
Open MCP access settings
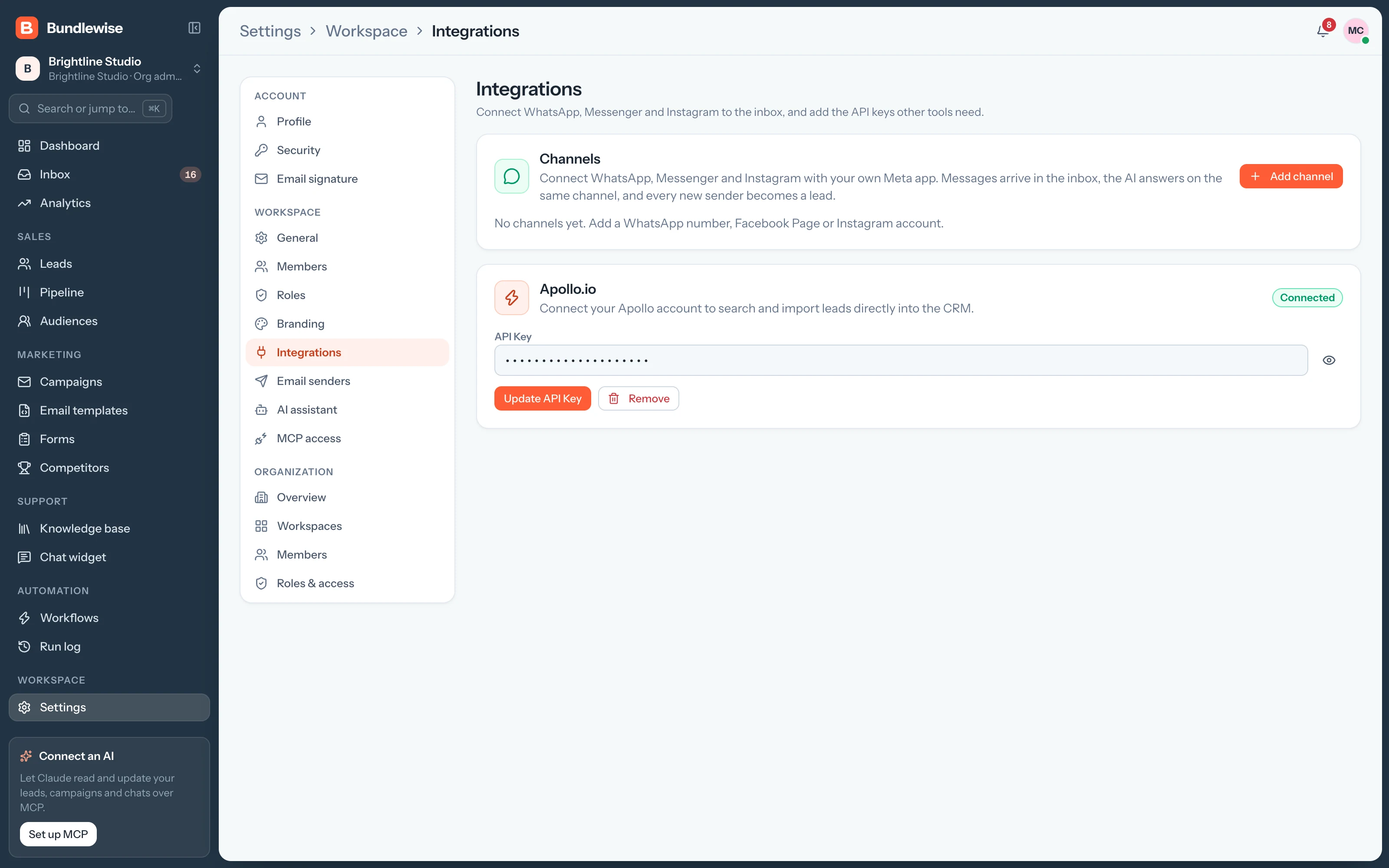click(x=347, y=439)
